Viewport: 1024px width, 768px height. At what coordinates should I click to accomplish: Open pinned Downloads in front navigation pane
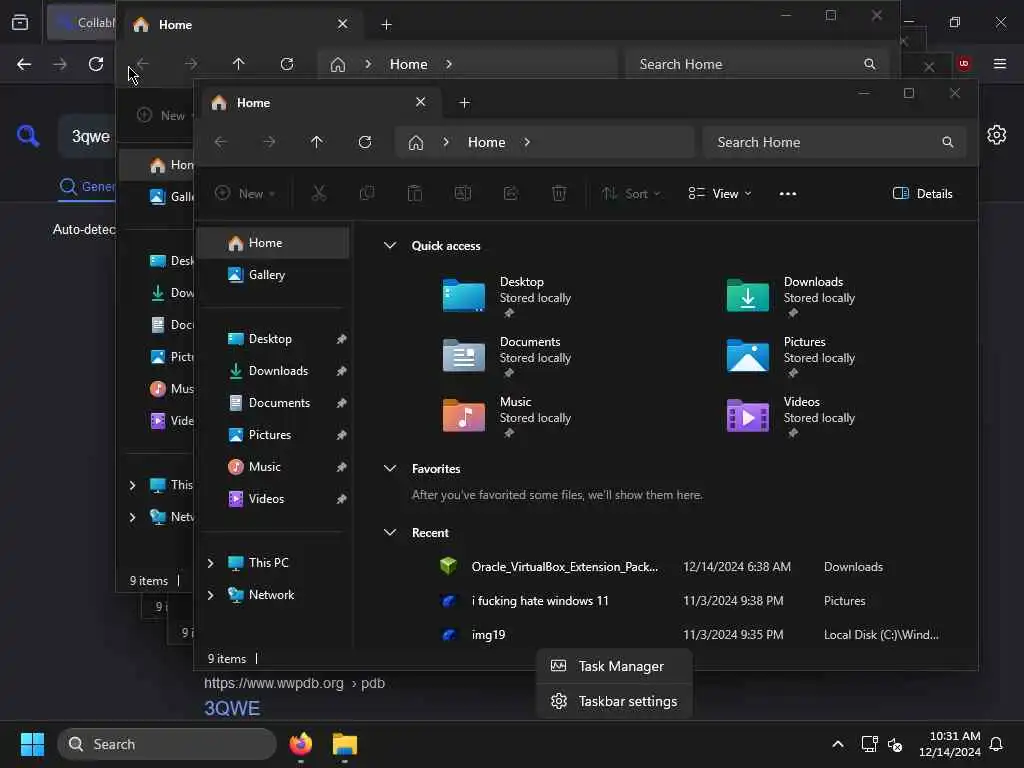272,371
